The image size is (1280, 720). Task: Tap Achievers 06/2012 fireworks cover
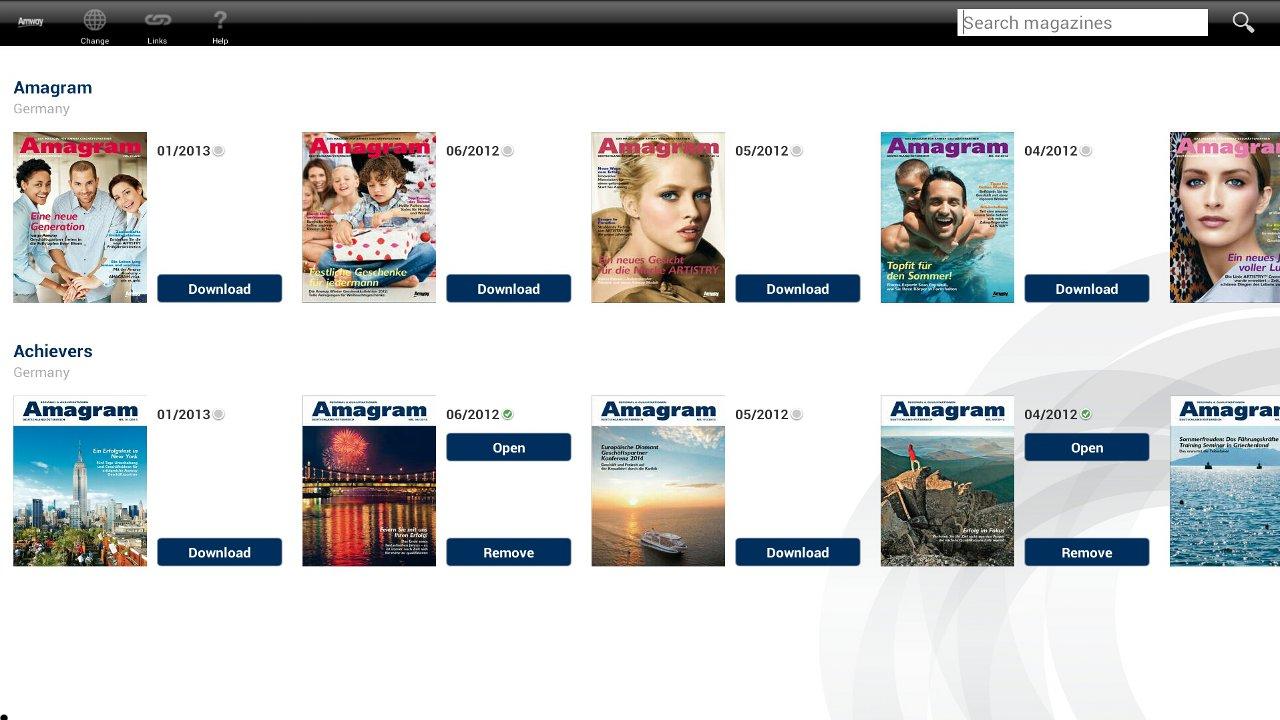click(x=369, y=481)
